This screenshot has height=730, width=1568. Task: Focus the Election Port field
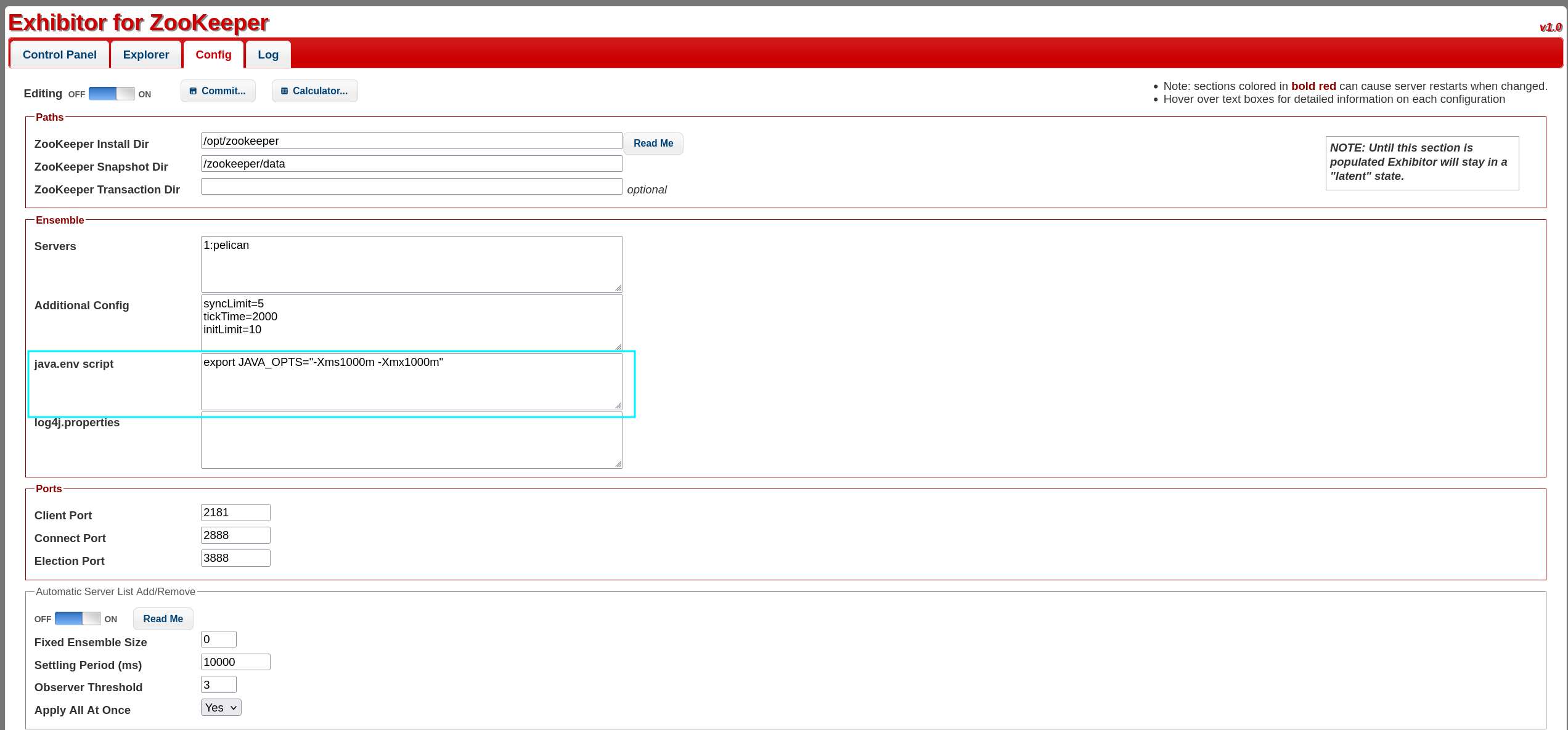coord(235,558)
